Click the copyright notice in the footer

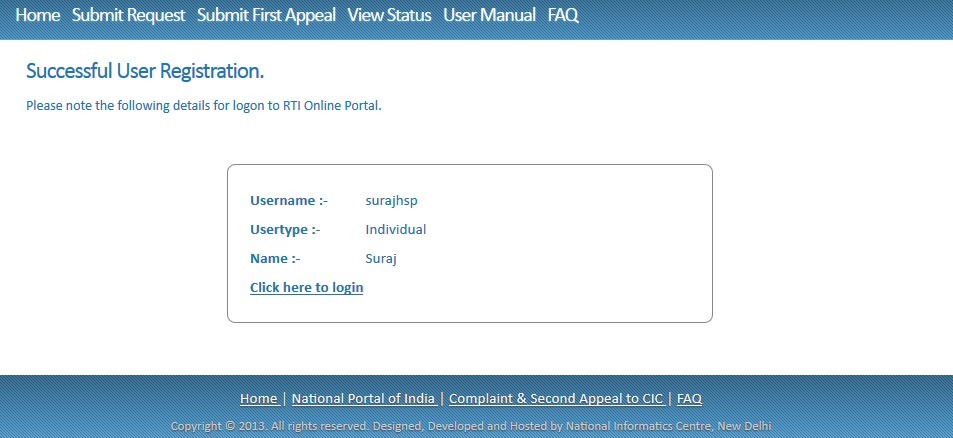[x=471, y=426]
